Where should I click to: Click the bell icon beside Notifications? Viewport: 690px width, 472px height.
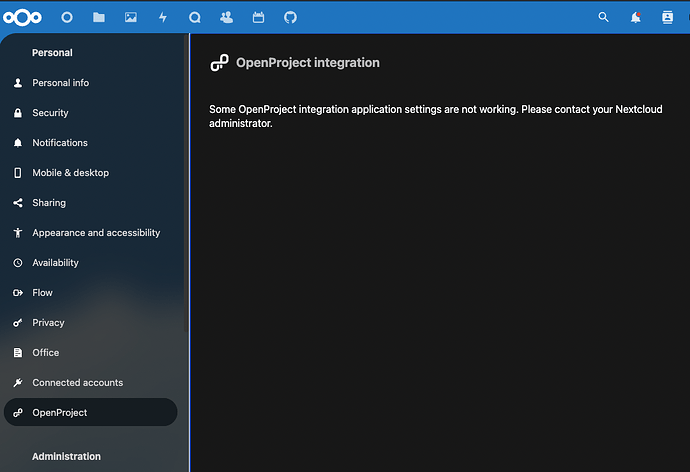coord(18,143)
